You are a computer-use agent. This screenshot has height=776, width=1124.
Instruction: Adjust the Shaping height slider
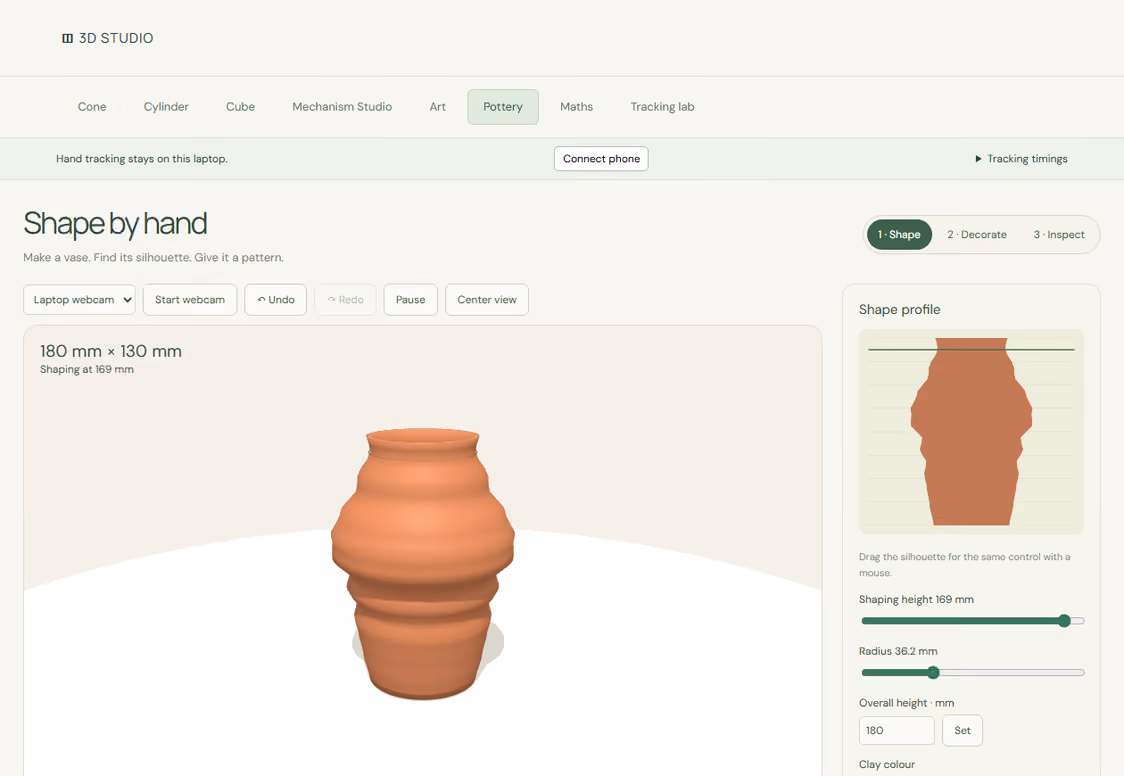(973, 621)
